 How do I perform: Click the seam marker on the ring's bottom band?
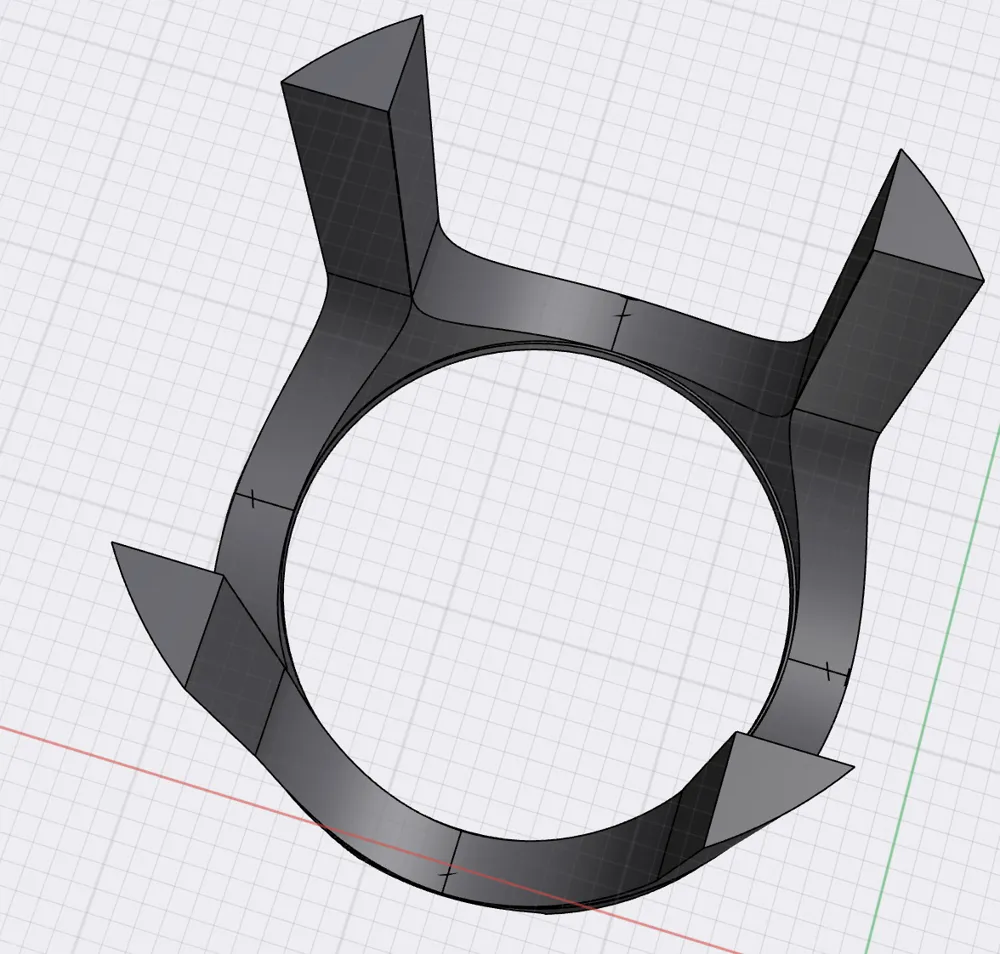click(449, 860)
